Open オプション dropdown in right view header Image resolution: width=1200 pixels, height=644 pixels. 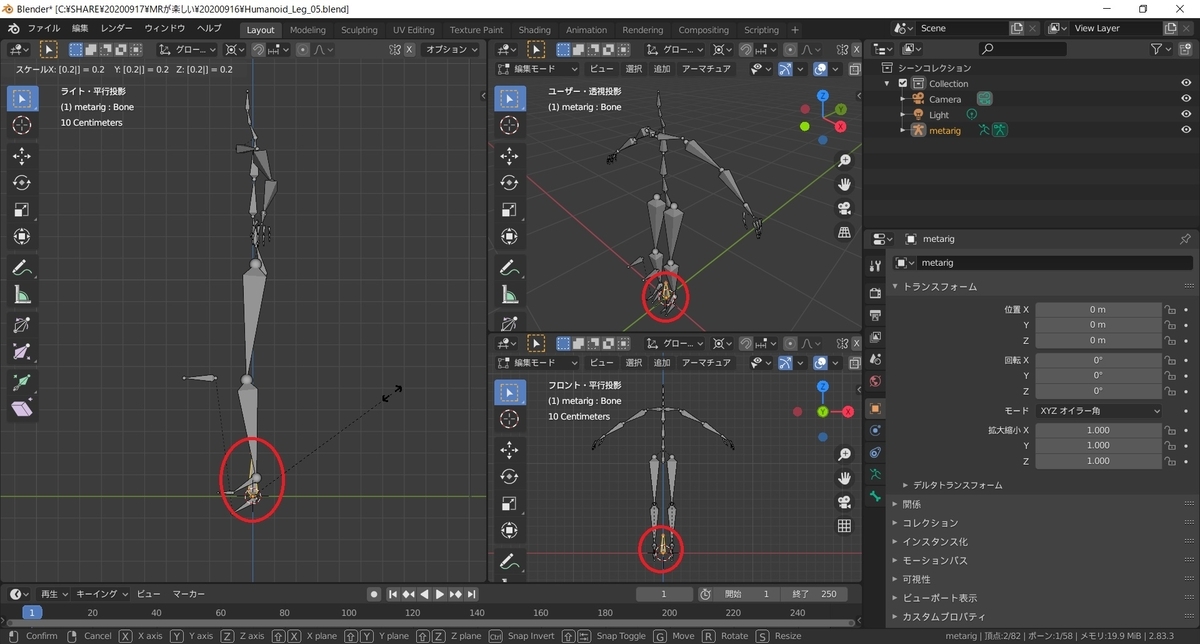pos(451,49)
